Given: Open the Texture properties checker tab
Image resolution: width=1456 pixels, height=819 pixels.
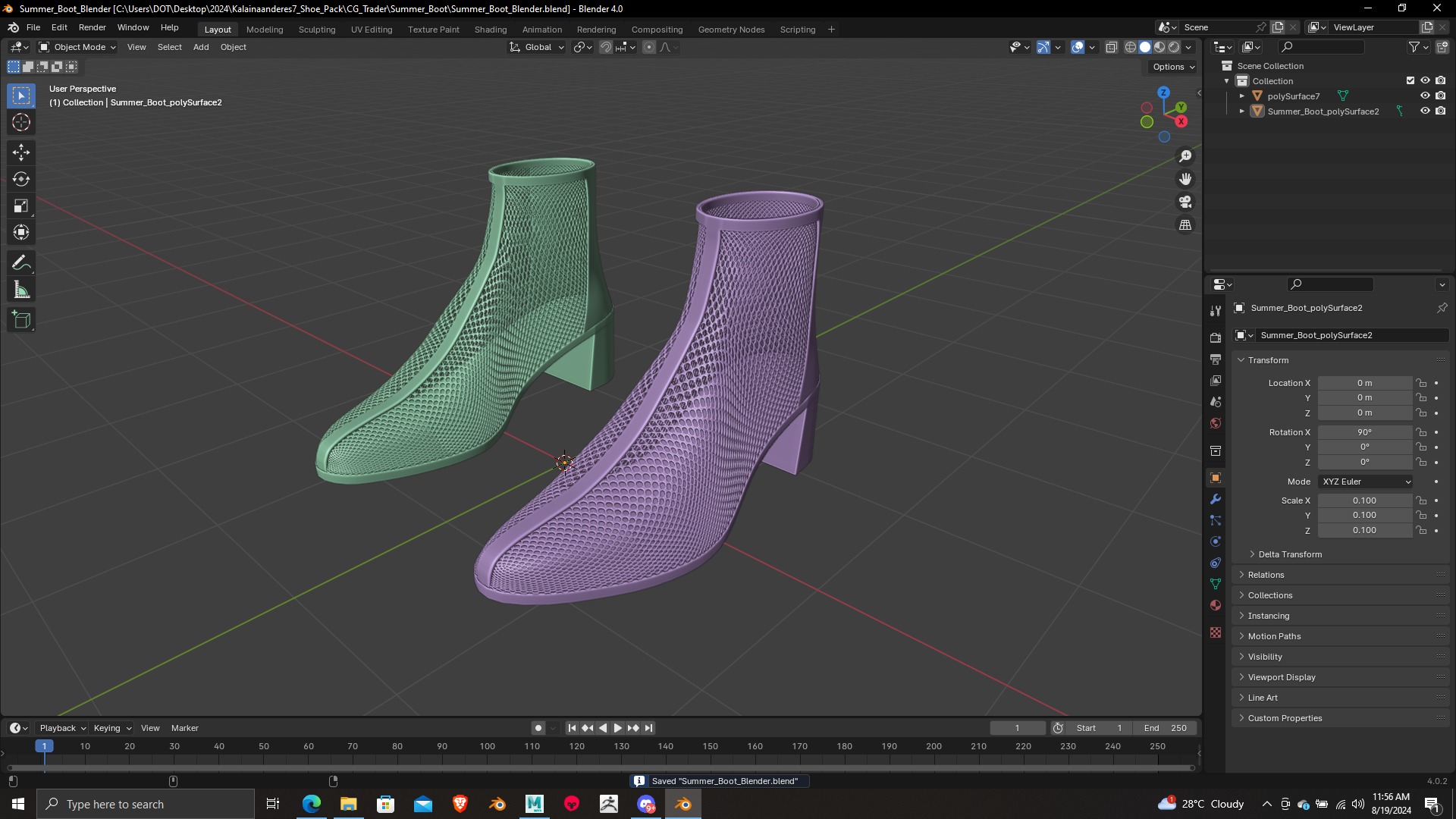Looking at the screenshot, I should 1216,632.
